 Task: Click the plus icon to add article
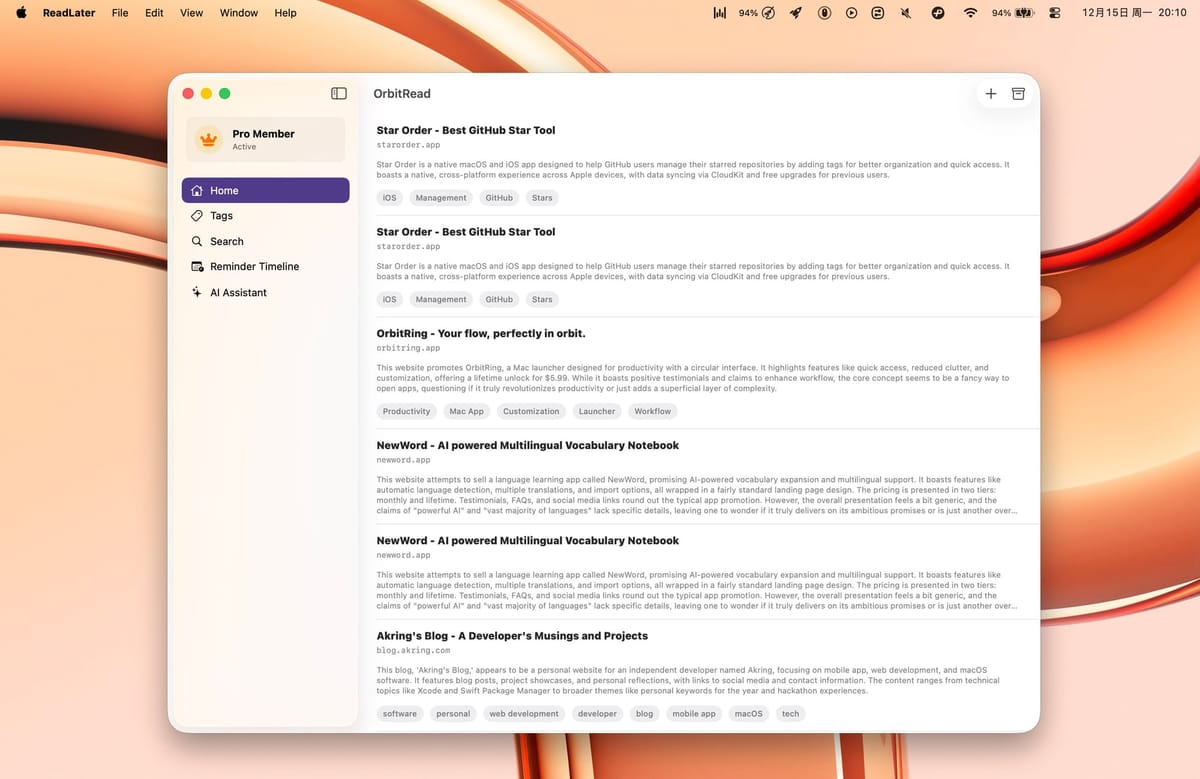click(x=991, y=93)
